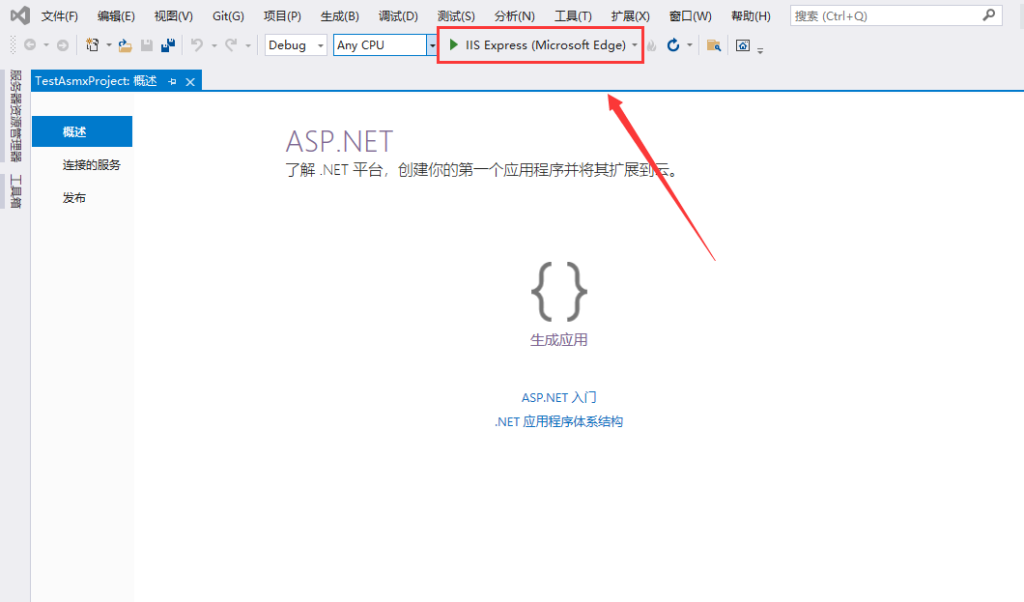This screenshot has height=602, width=1024.
Task: Open the 窗口(W) menu
Action: (690, 16)
